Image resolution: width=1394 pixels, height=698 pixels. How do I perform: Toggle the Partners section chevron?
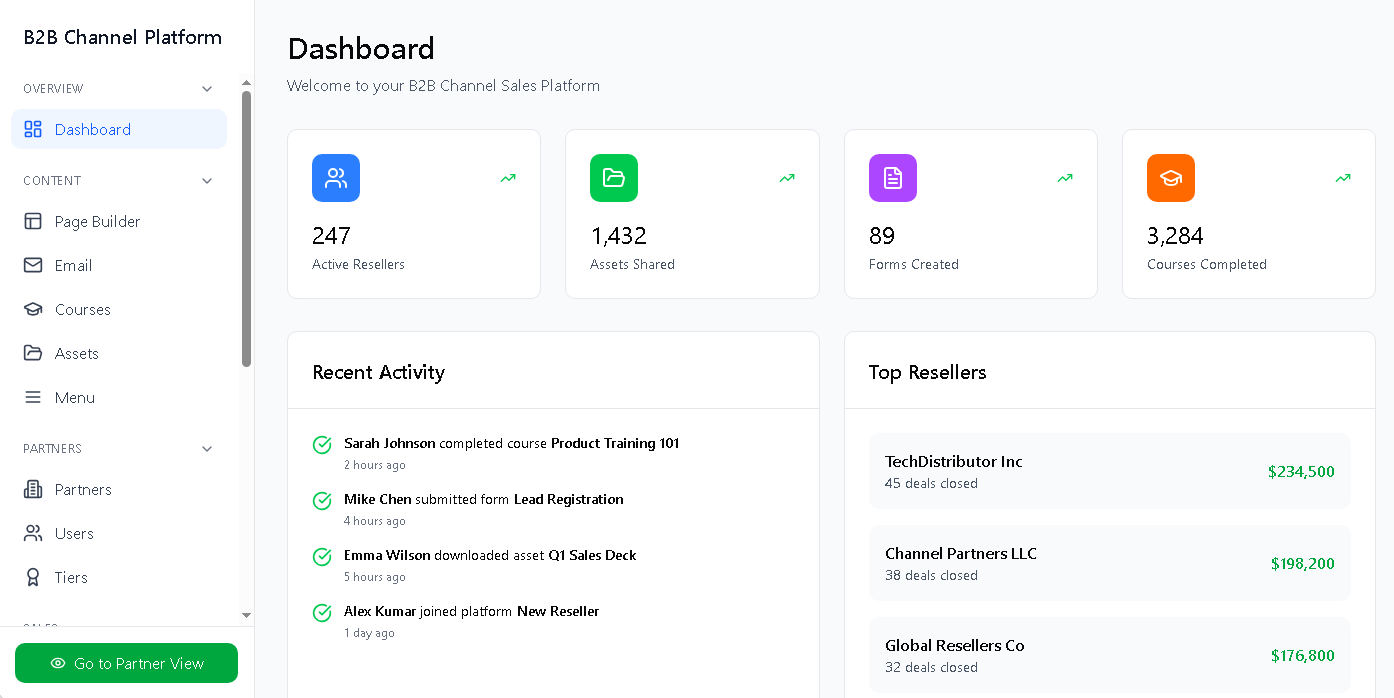(207, 449)
